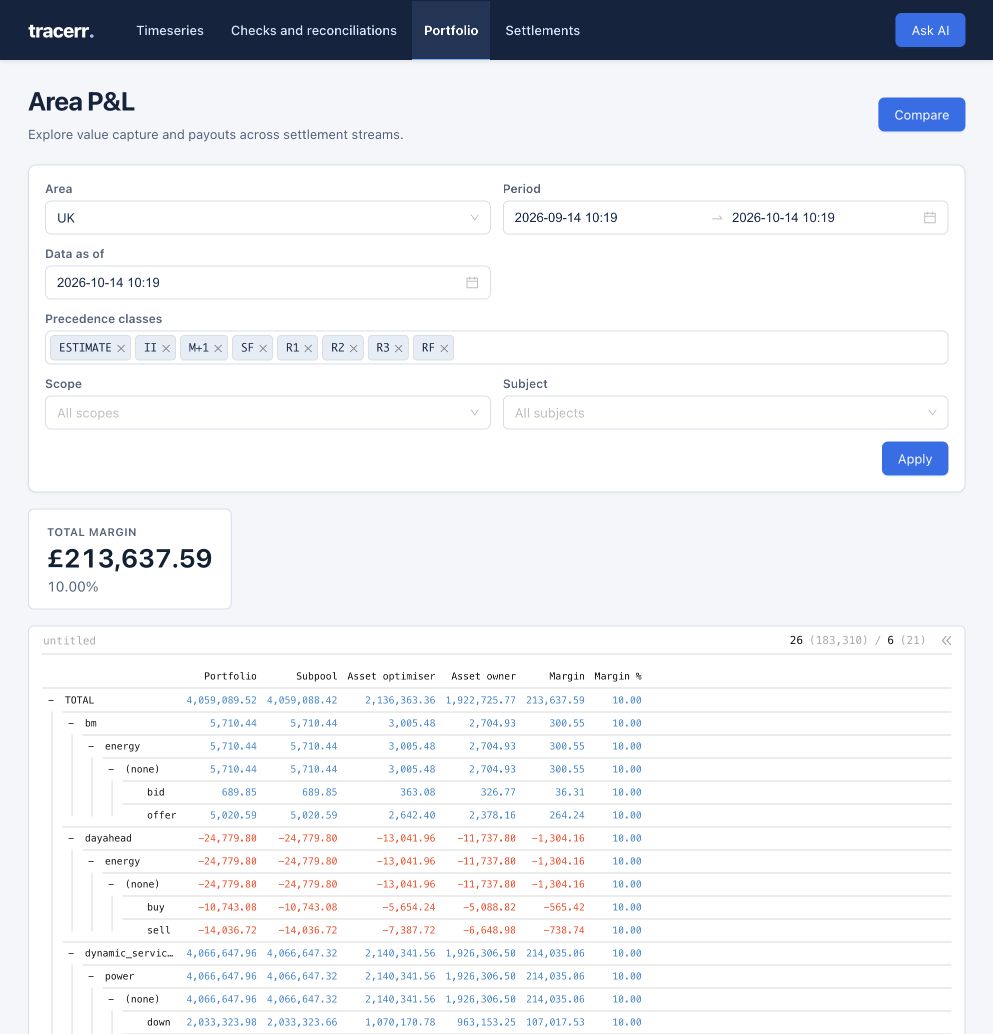
Task: Collapse the bm tree row
Action: [71, 723]
